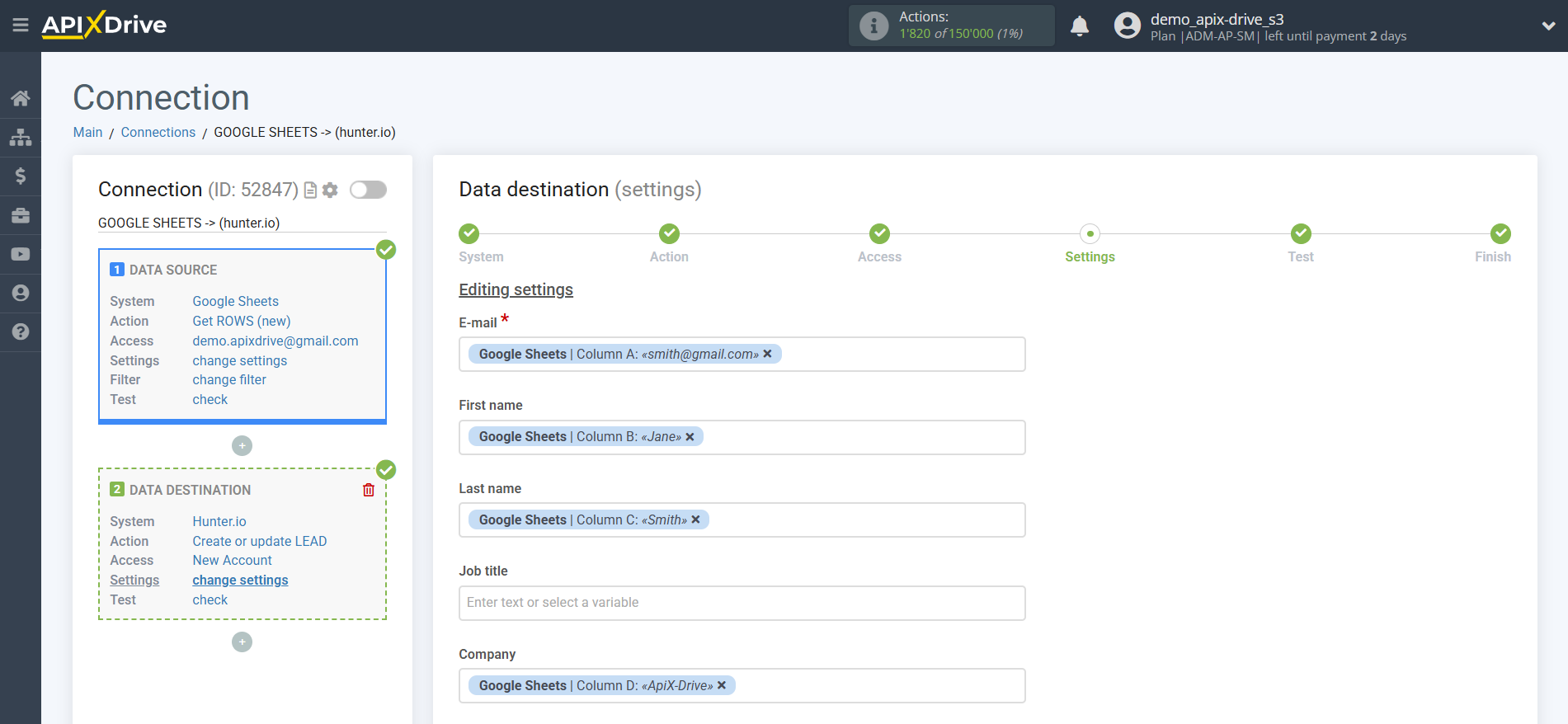Image resolution: width=1568 pixels, height=724 pixels.
Task: Click check link in Data Destination
Action: click(210, 599)
